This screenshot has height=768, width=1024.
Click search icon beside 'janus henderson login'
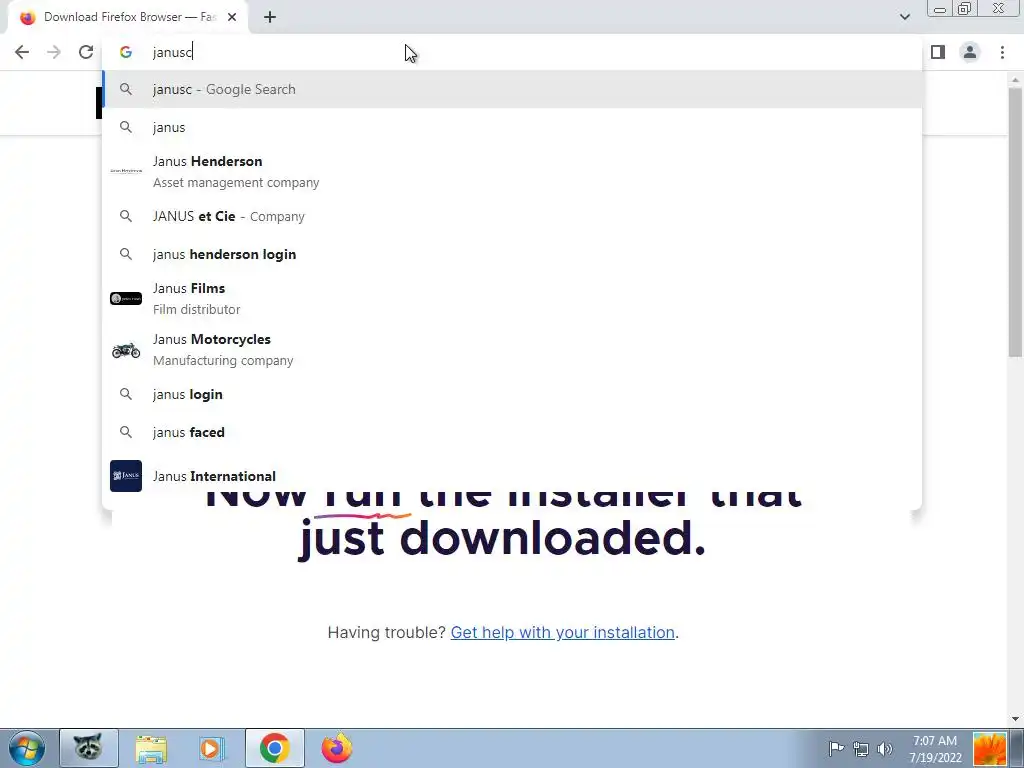coord(126,254)
